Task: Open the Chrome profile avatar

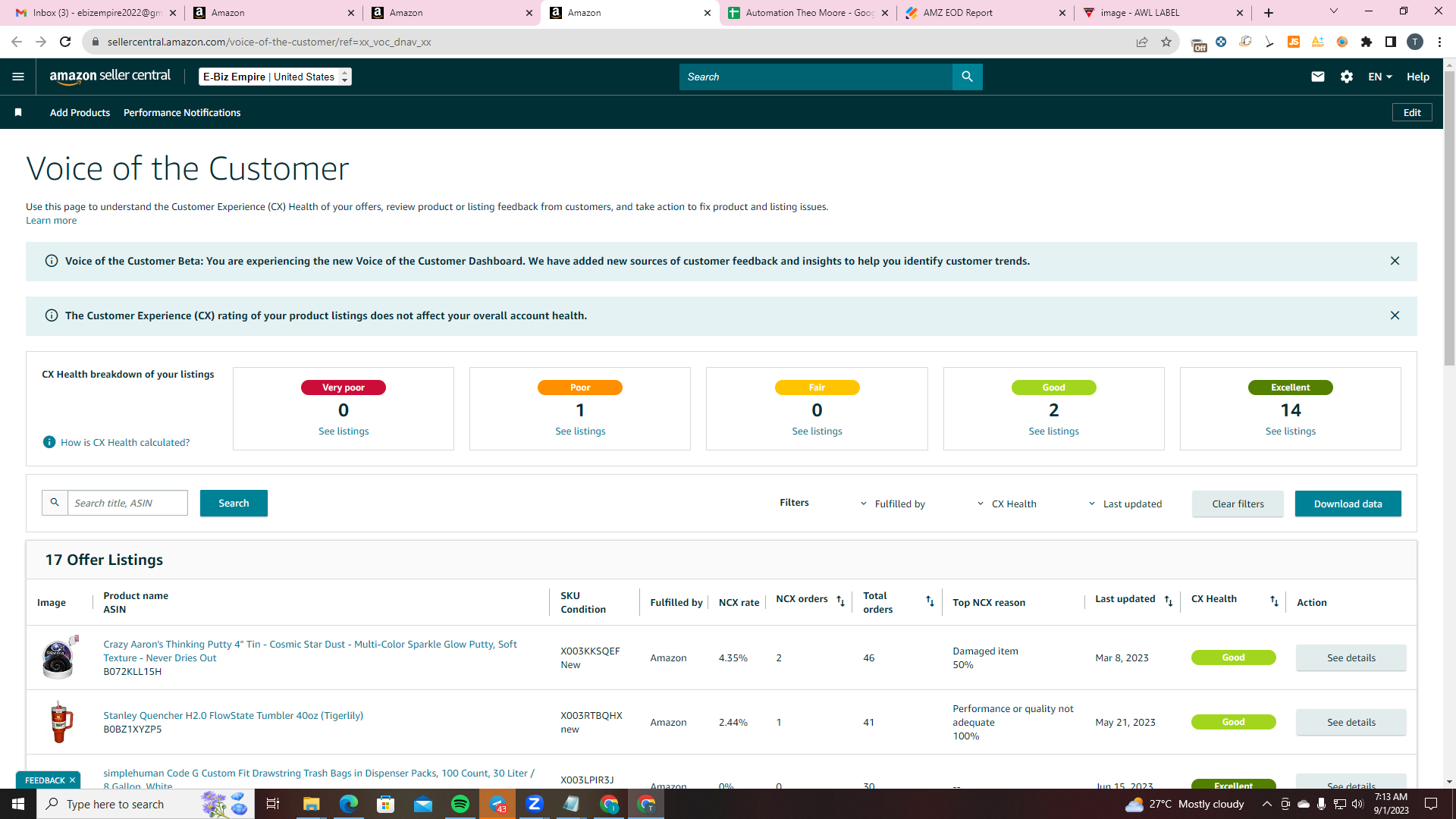Action: coord(1415,42)
